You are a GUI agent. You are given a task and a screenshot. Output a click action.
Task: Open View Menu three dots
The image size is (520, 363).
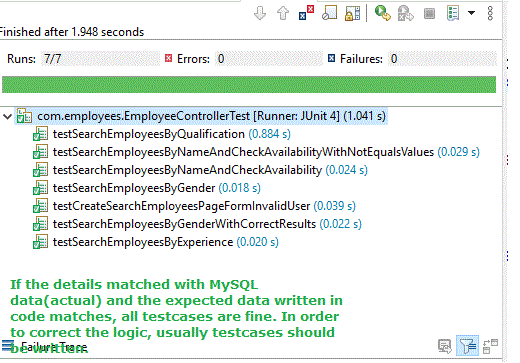(490, 13)
